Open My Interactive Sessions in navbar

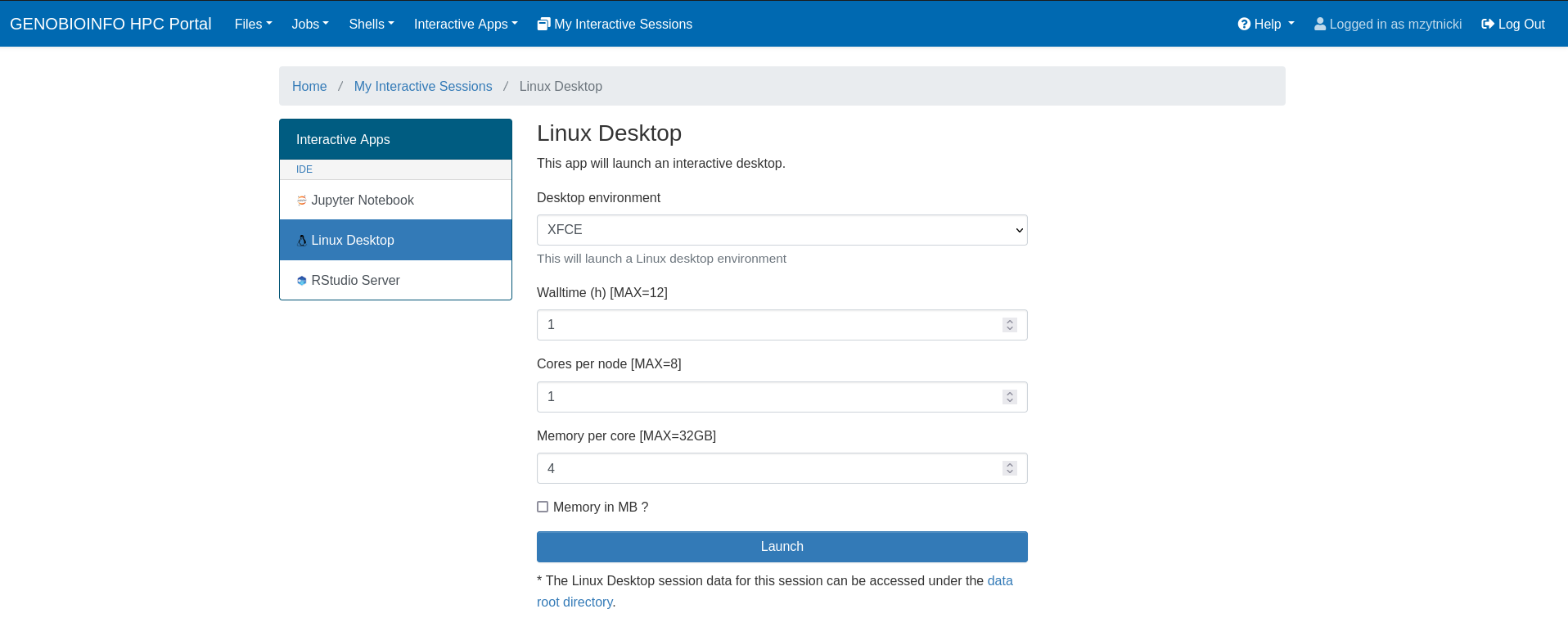click(615, 24)
